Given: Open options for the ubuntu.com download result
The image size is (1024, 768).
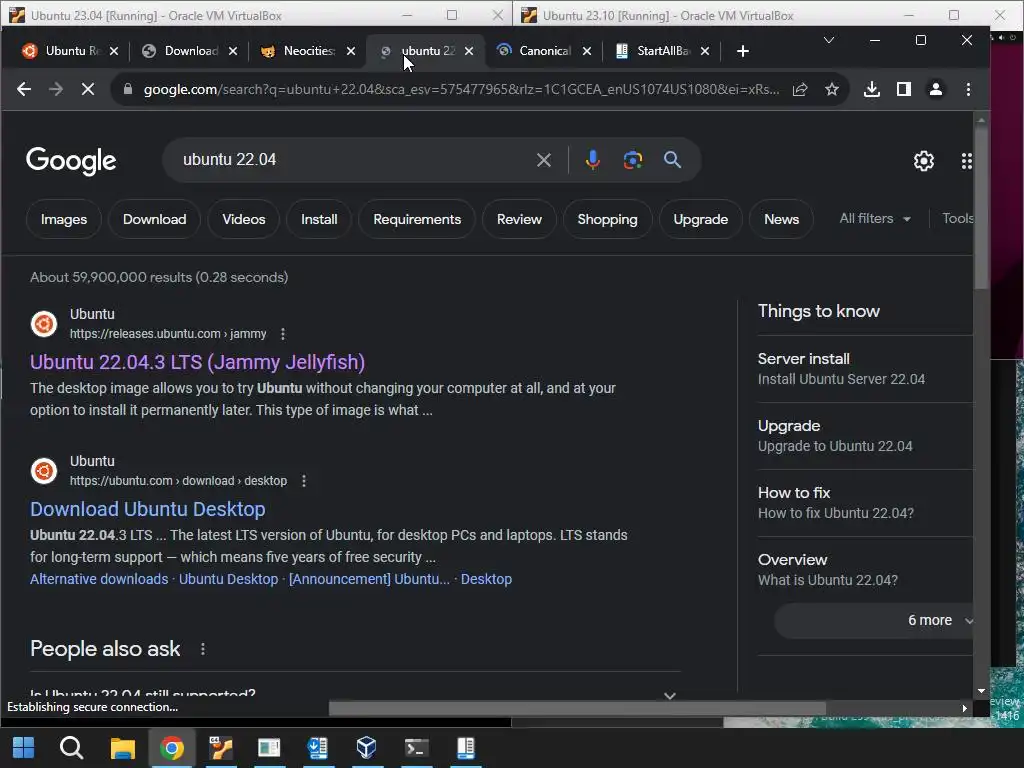Looking at the screenshot, I should pyautogui.click(x=304, y=481).
